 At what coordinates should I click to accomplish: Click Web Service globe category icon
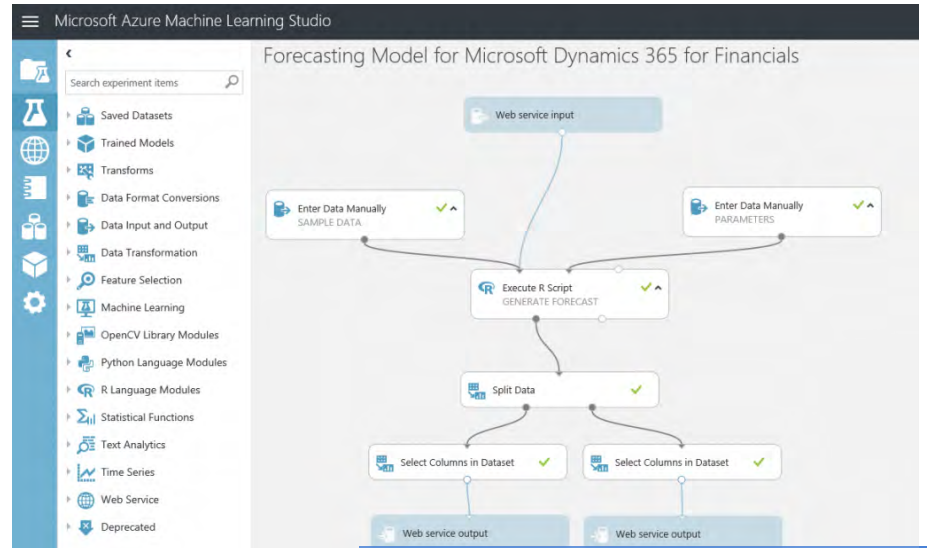tap(86, 500)
